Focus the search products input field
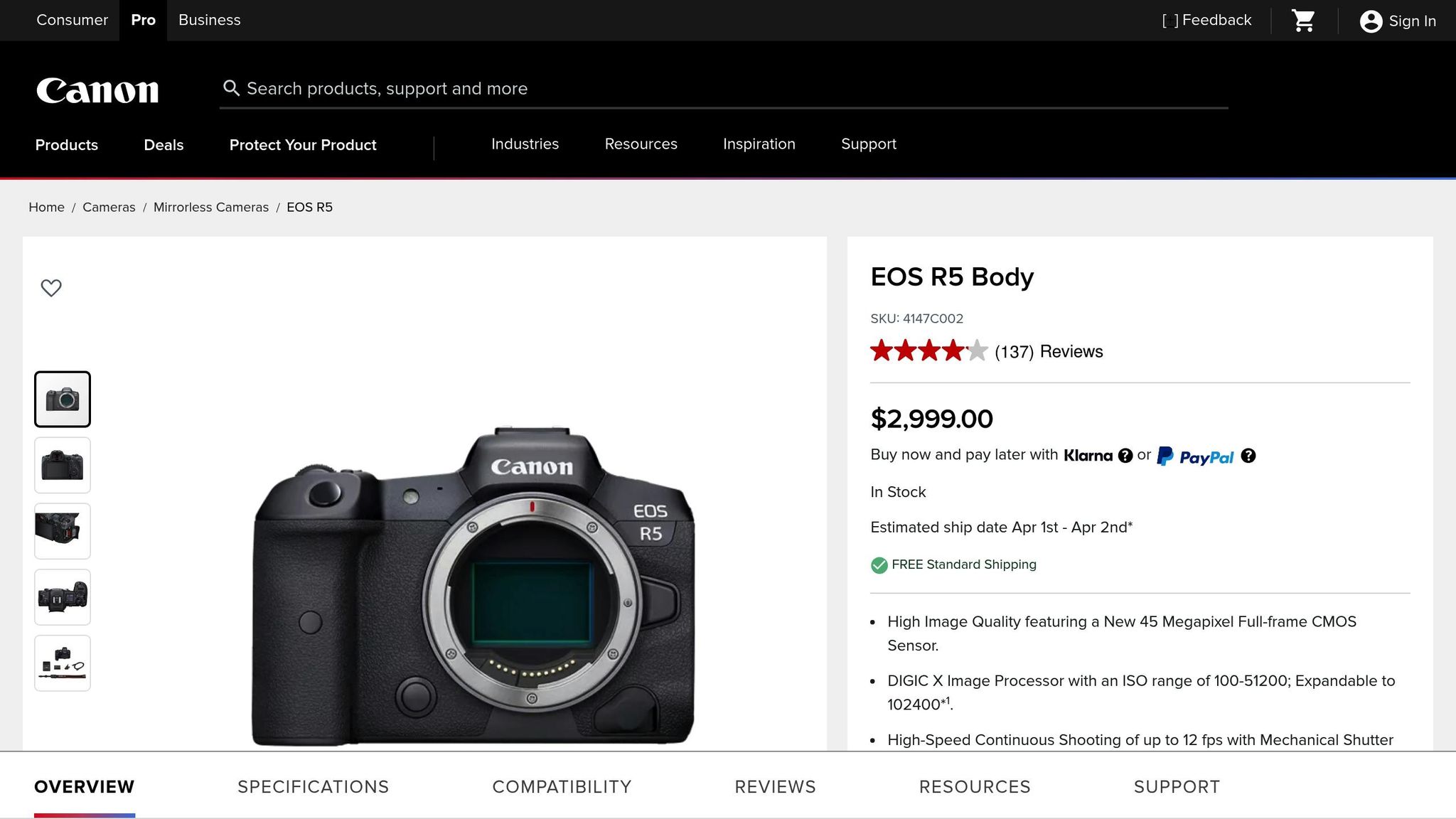This screenshot has height=819, width=1456. (x=724, y=89)
